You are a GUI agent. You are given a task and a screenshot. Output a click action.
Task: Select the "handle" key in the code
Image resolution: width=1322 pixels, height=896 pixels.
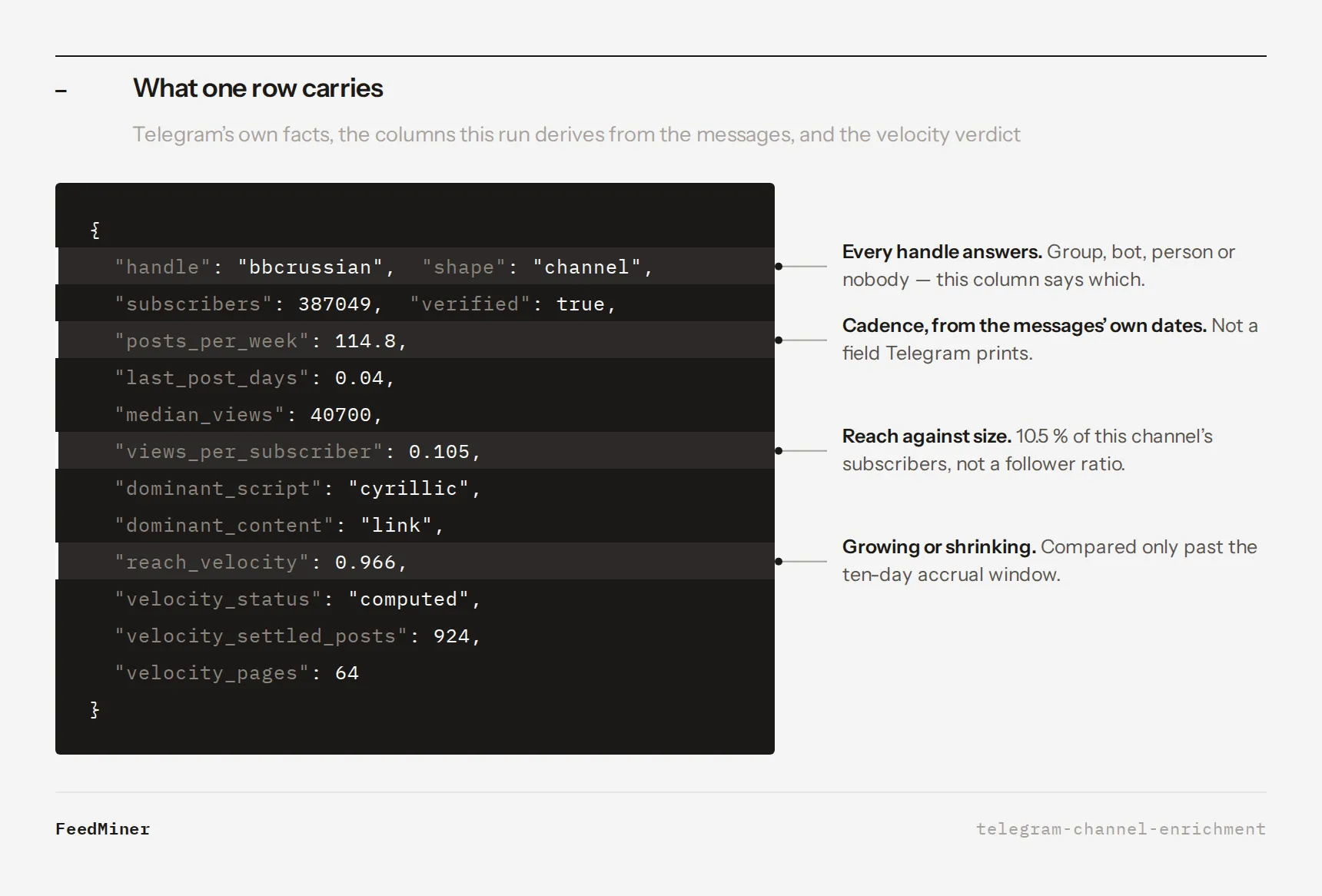pos(162,267)
